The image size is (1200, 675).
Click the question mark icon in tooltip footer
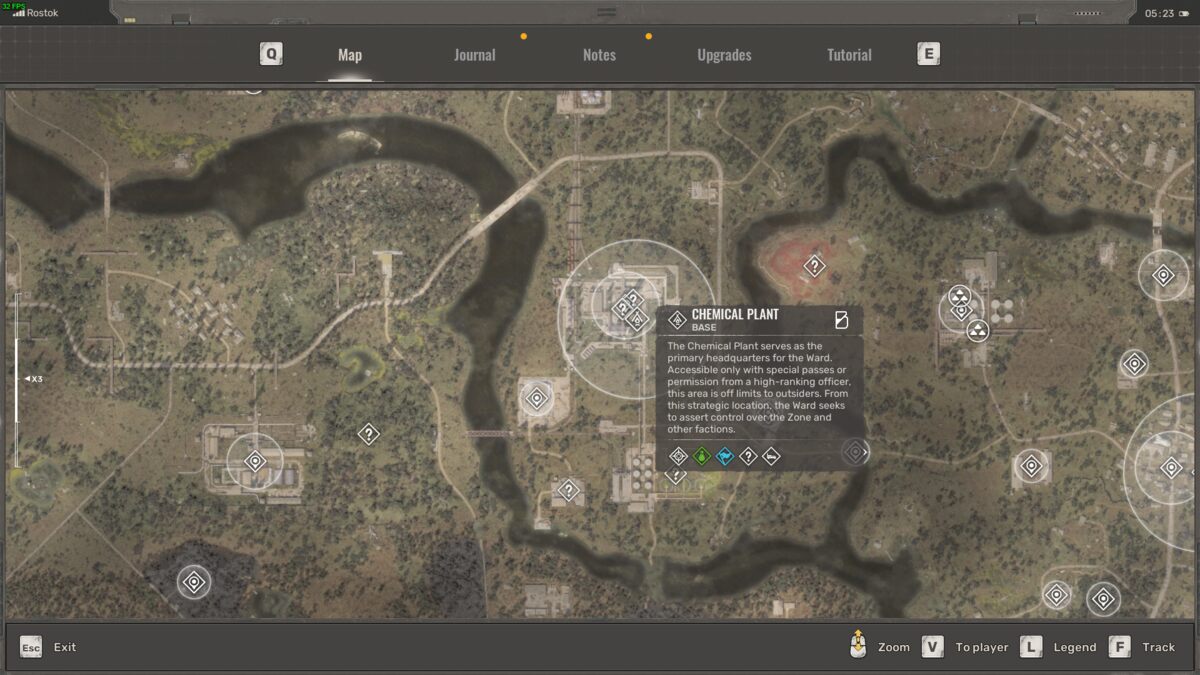coord(748,456)
